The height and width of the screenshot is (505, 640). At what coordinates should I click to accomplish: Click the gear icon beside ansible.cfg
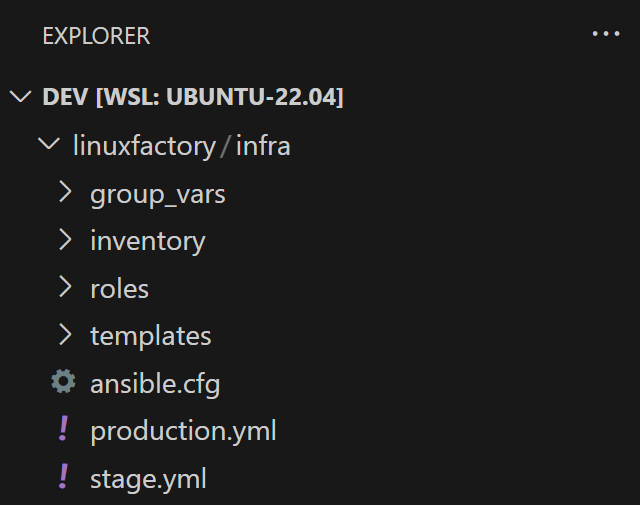pos(64,382)
